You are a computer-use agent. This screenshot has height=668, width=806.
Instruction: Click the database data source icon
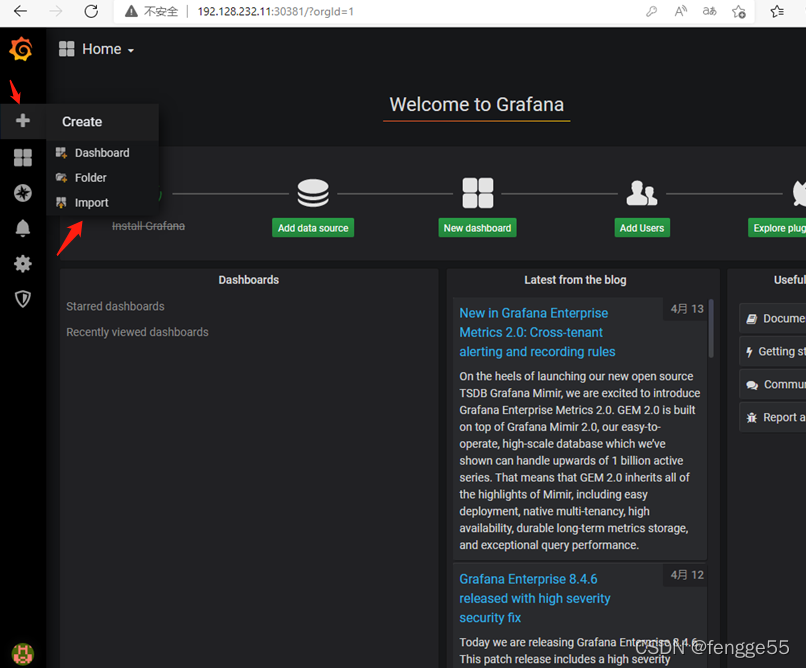(313, 193)
